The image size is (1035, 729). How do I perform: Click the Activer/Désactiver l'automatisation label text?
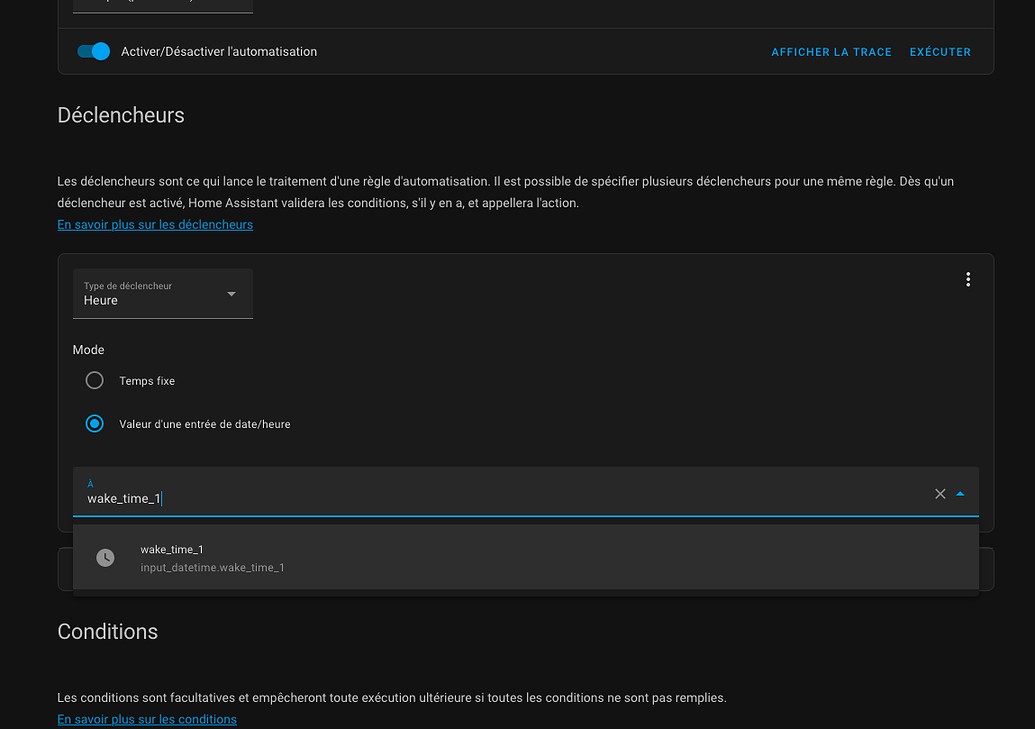[x=219, y=52]
